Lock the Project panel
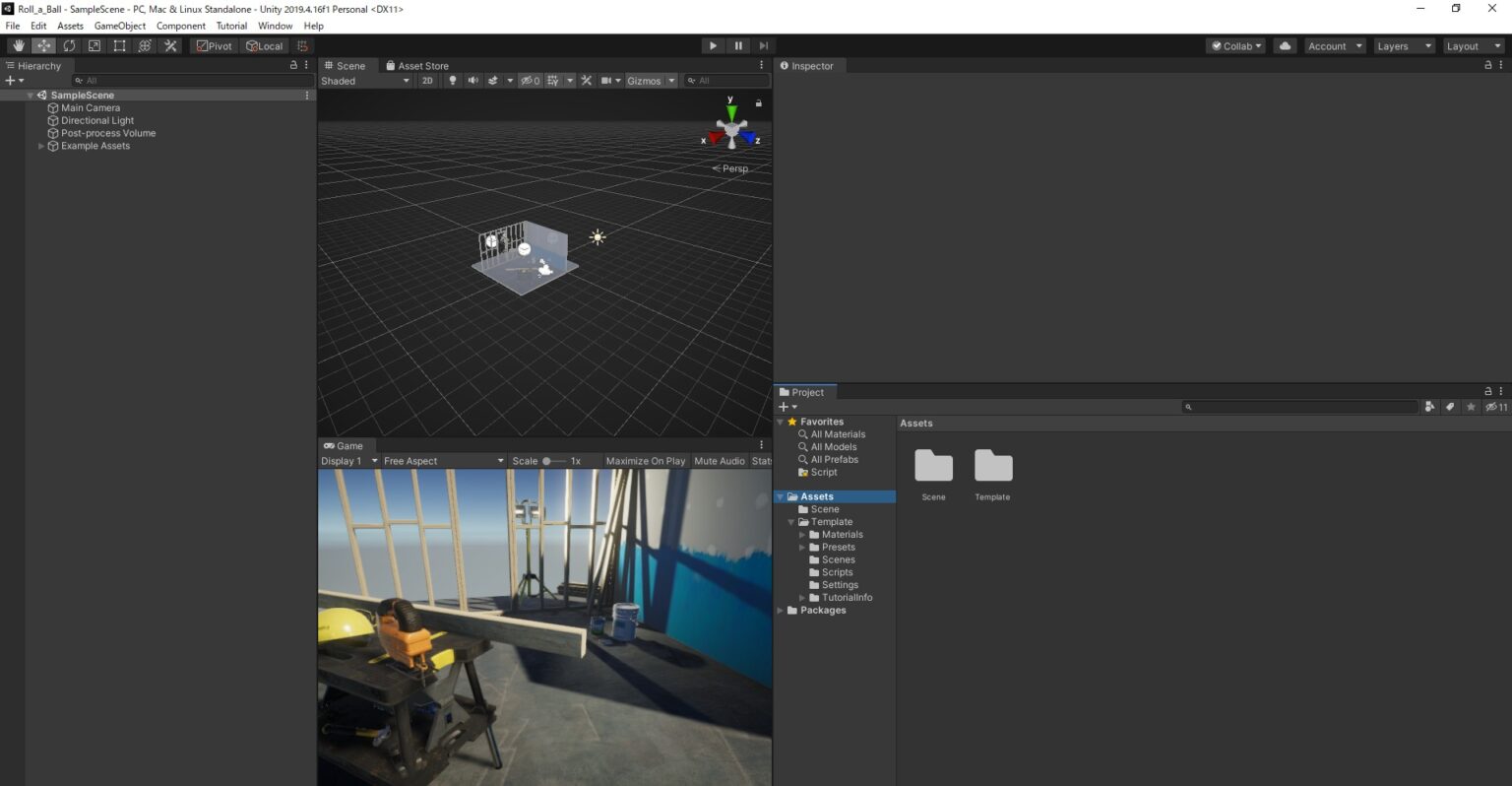The height and width of the screenshot is (786, 1512). 1488,391
